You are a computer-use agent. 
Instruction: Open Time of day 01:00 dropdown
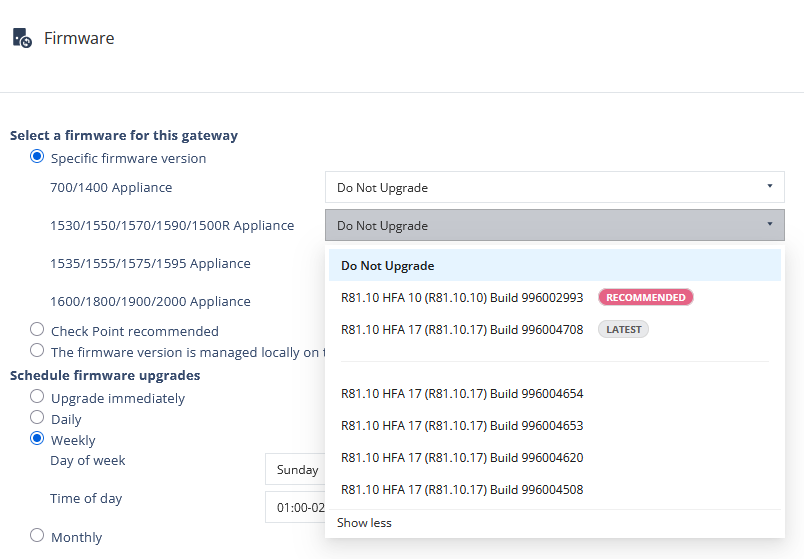tap(295, 507)
